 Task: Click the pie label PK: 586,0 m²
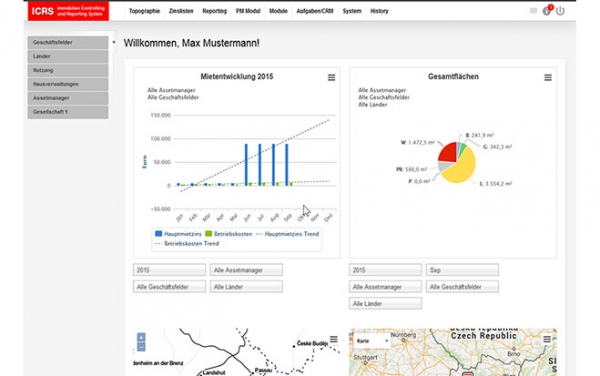pyautogui.click(x=412, y=169)
